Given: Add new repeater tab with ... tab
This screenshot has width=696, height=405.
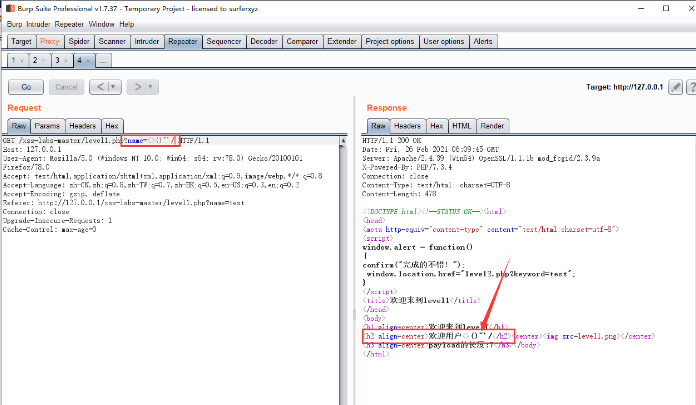Looking at the screenshot, I should [x=103, y=60].
